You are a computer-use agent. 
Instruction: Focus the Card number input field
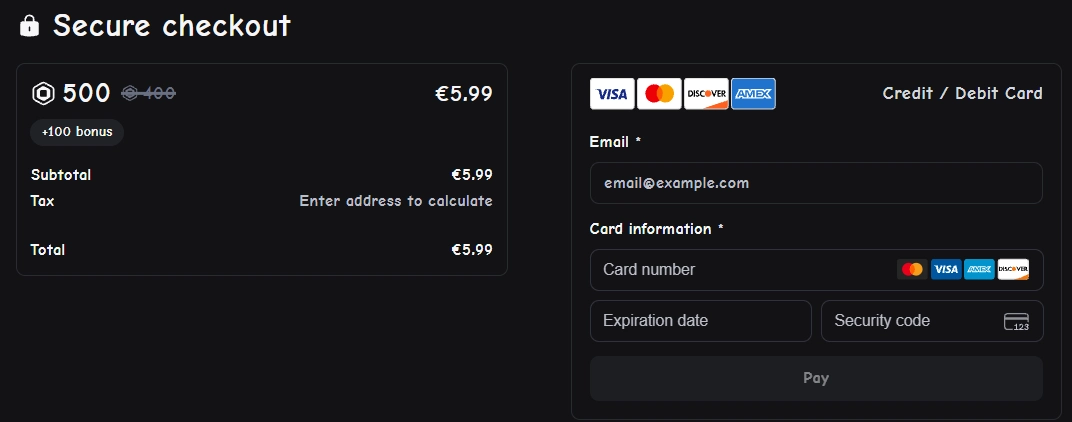[x=816, y=269]
